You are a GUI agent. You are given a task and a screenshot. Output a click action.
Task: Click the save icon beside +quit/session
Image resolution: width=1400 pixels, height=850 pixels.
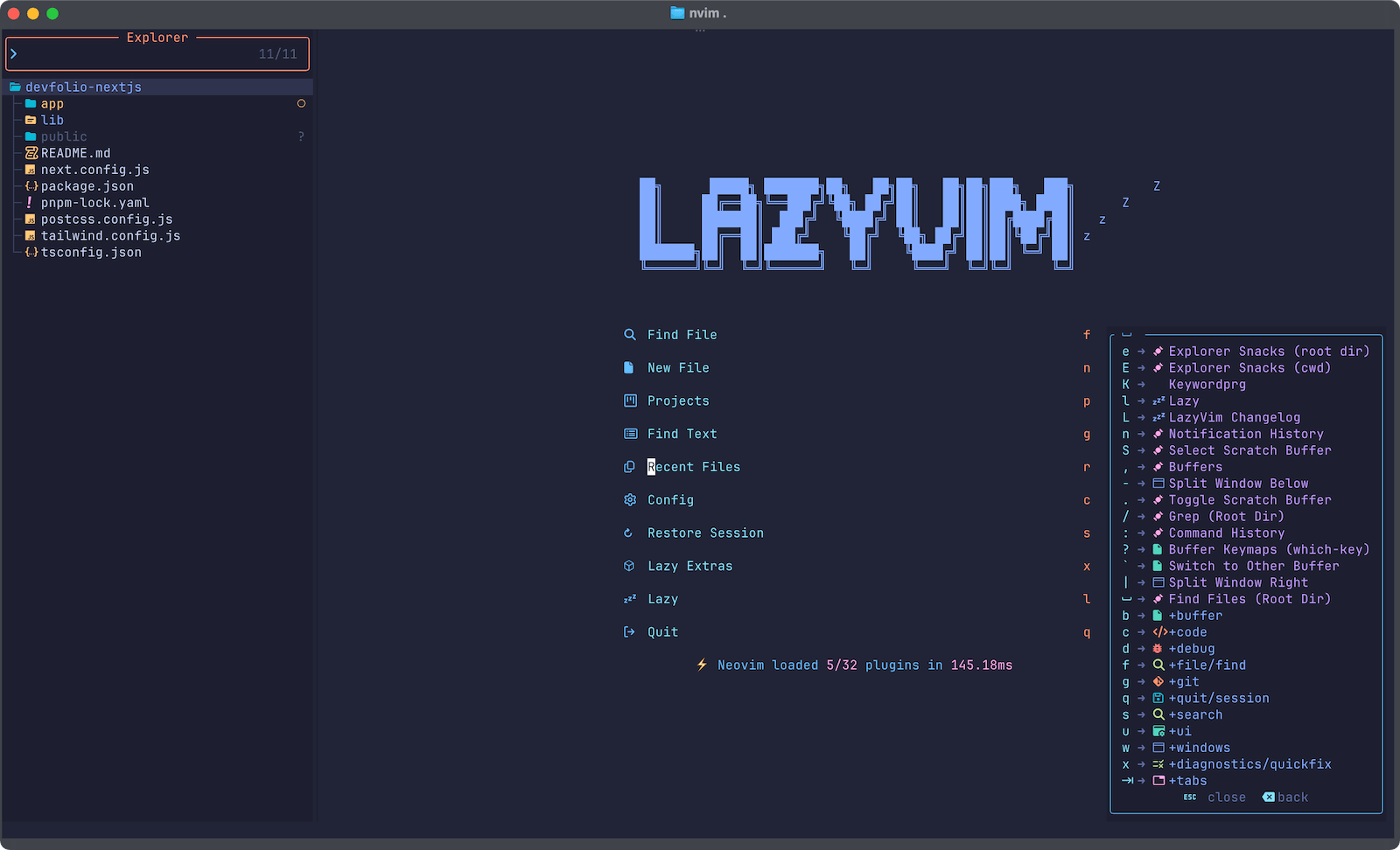[x=1158, y=699]
